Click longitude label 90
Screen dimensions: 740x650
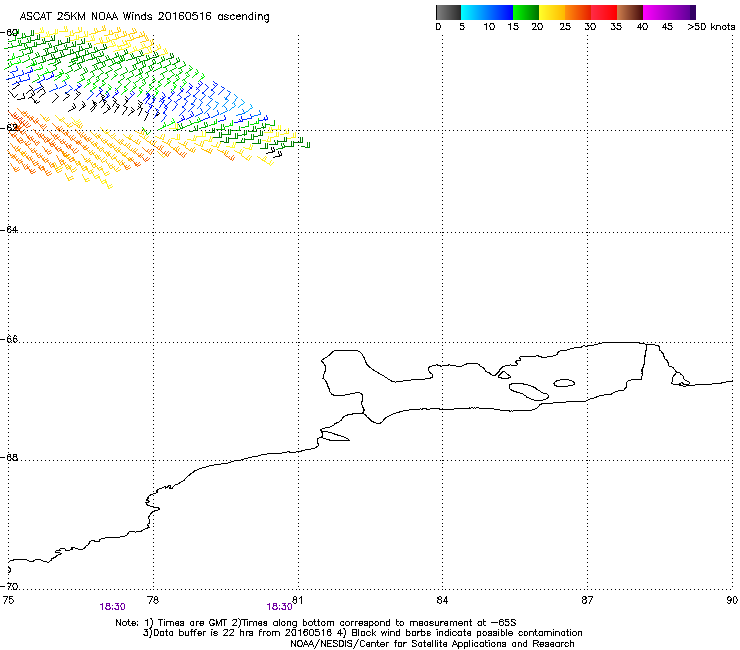[x=732, y=600]
